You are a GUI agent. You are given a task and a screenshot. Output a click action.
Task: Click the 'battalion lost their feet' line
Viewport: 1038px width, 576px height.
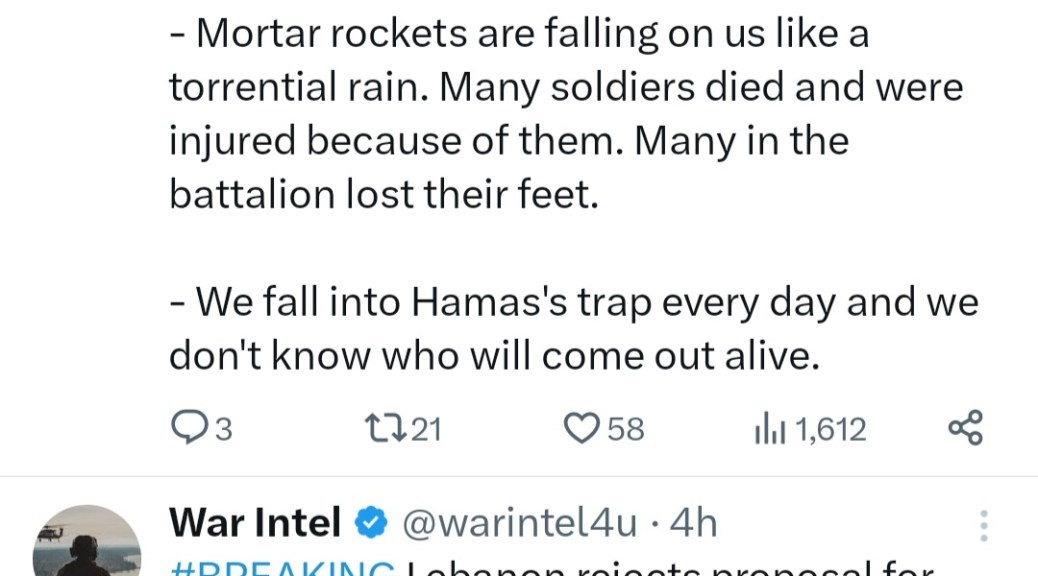384,193
